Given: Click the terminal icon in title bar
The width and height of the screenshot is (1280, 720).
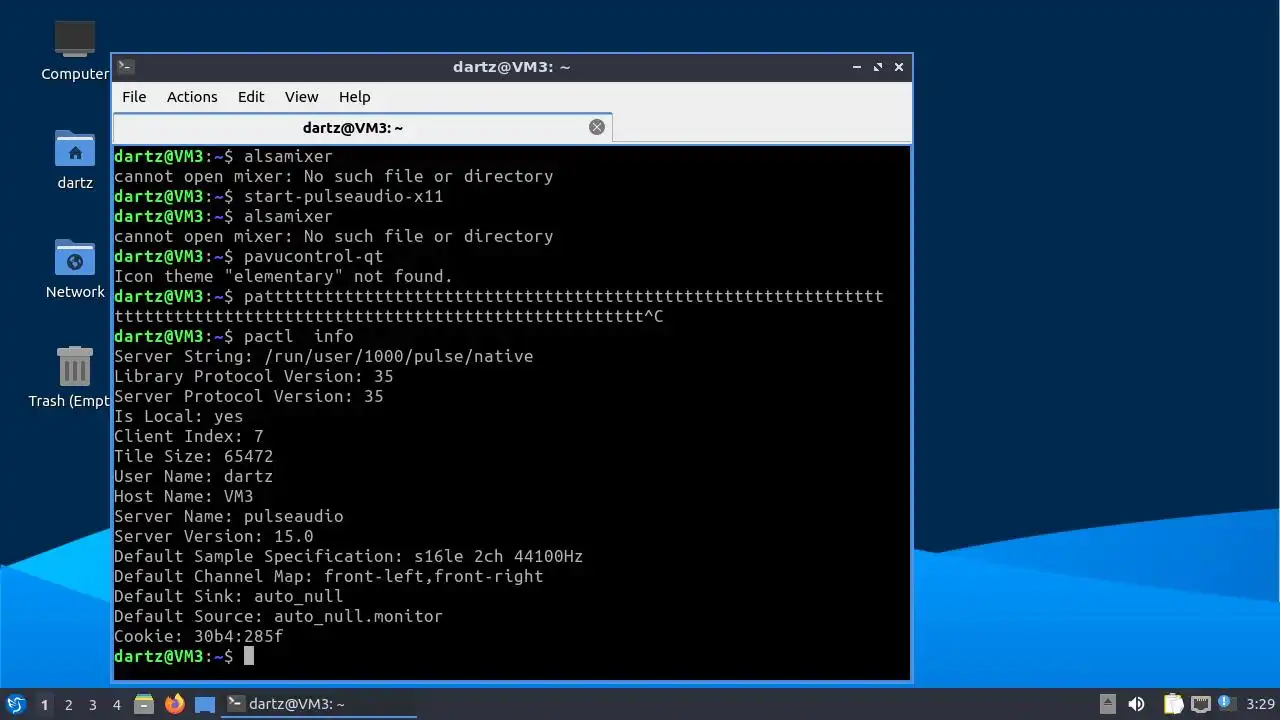Looking at the screenshot, I should tap(125, 67).
